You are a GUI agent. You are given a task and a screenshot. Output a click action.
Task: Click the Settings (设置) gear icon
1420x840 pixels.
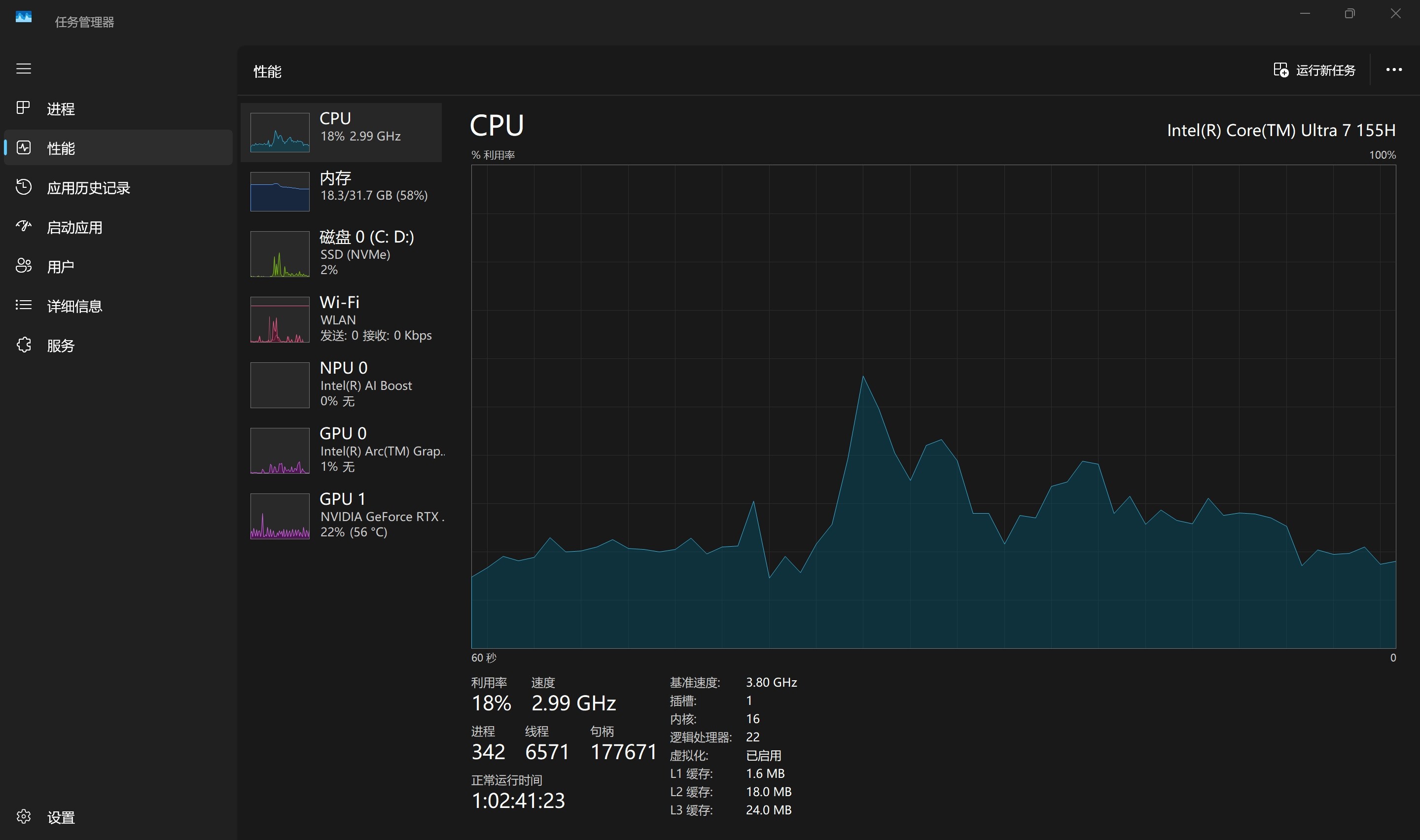pos(23,816)
